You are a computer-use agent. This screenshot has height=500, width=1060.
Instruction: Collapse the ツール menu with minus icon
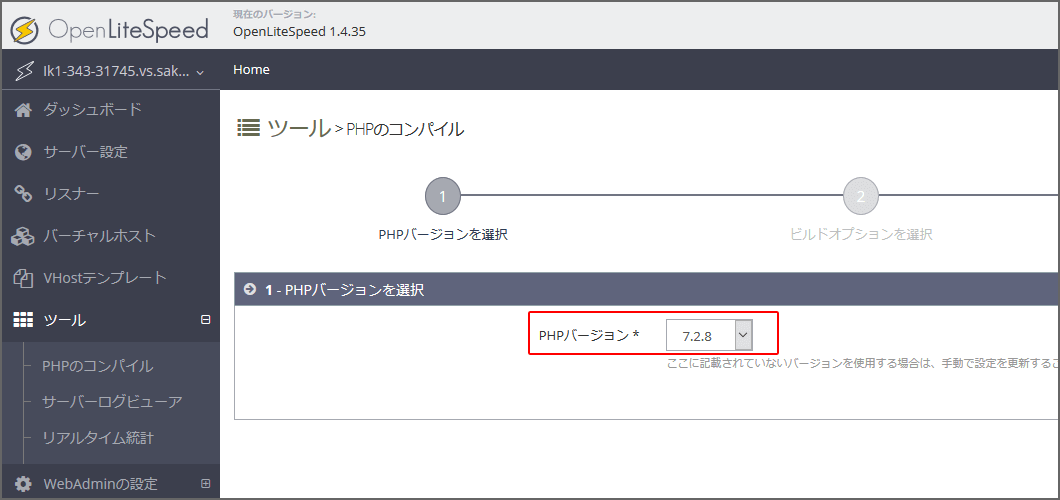206,320
